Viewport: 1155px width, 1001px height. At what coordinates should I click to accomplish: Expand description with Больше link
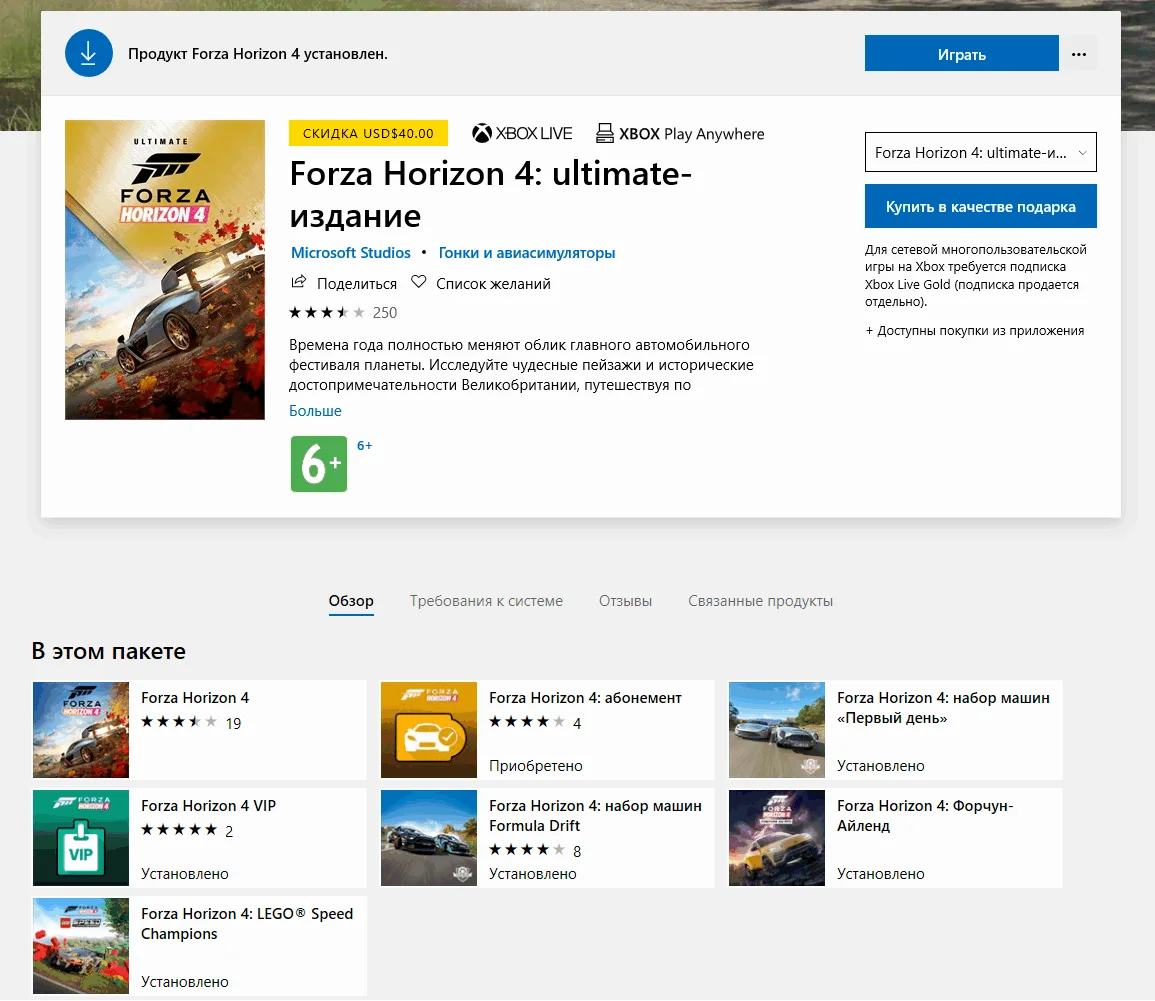point(315,410)
